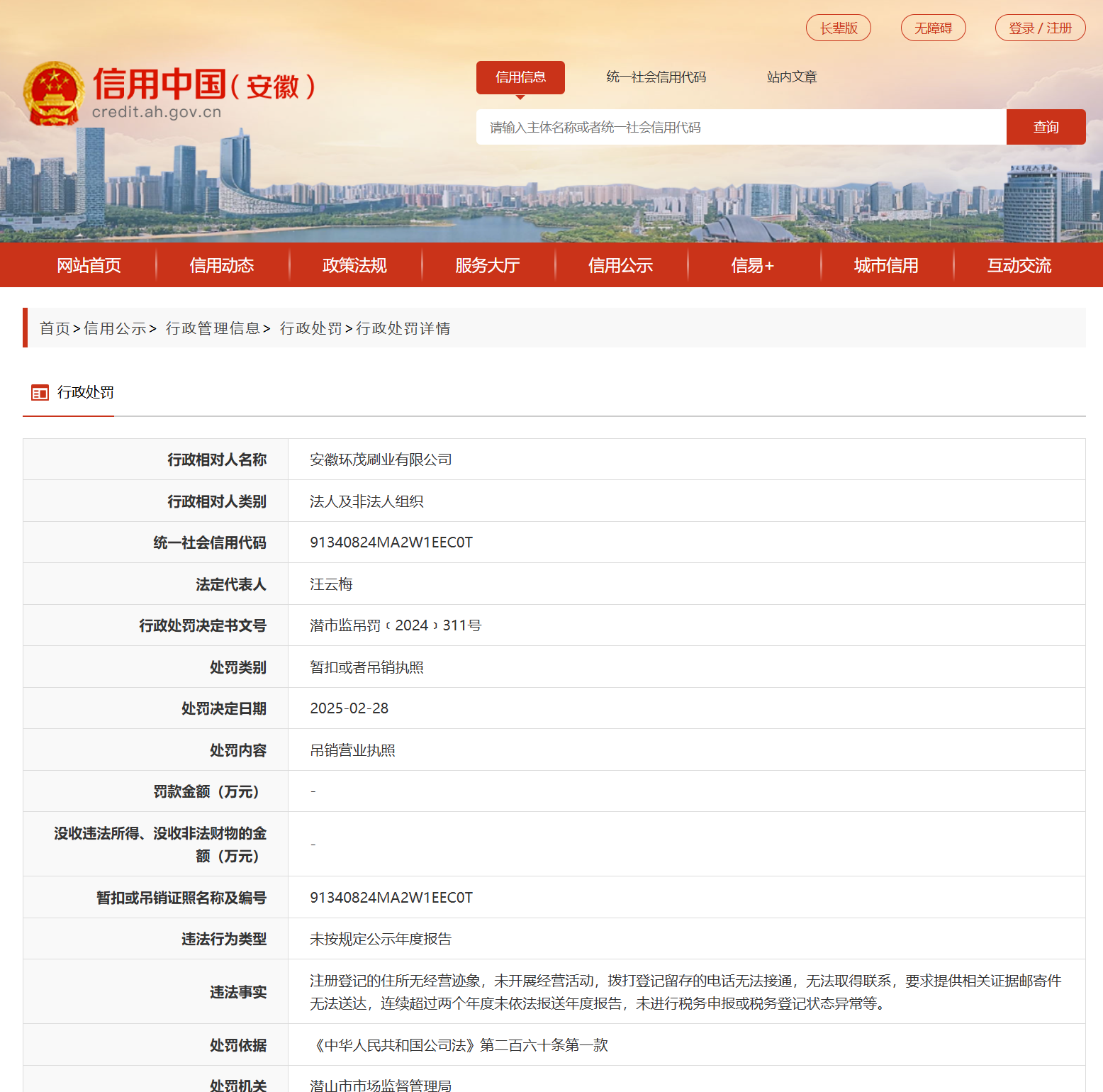Open the 长辈版 version

[x=839, y=28]
